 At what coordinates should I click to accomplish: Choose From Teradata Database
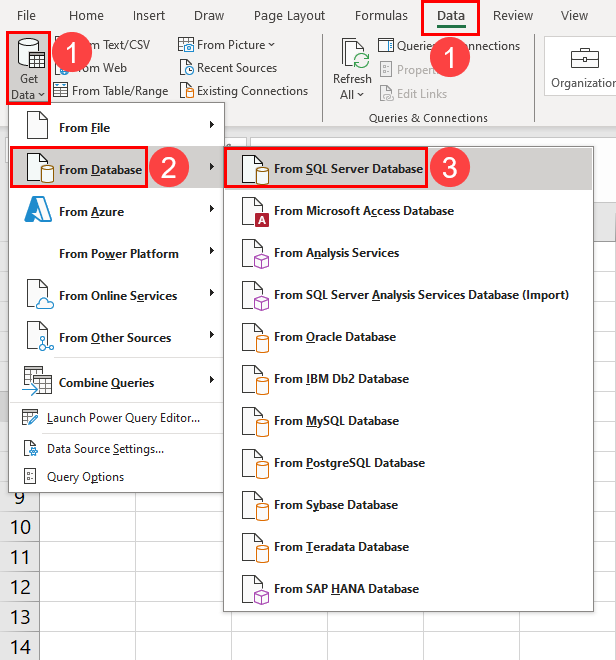[408, 546]
